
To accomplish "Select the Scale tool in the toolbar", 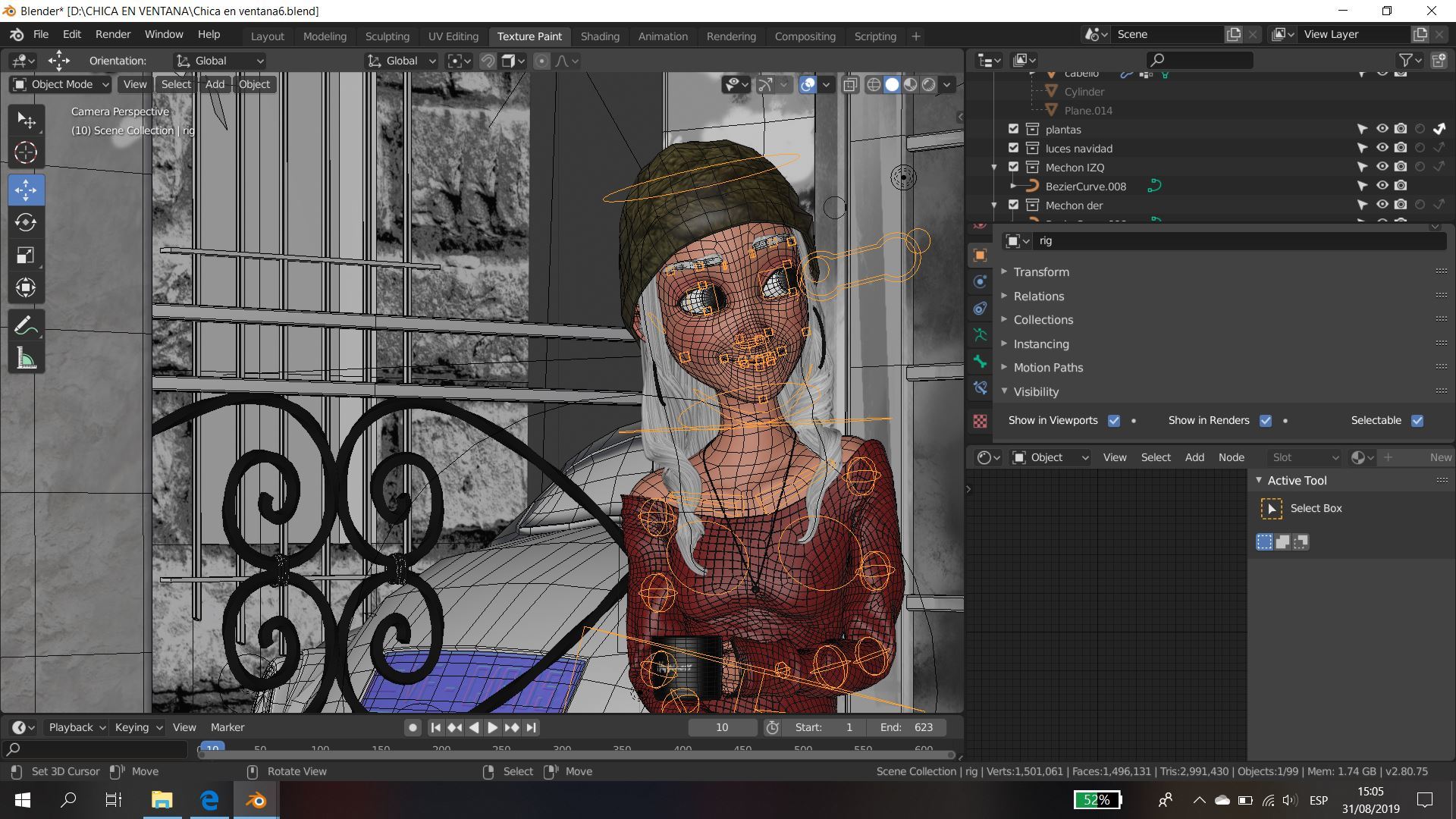I will 26,256.
